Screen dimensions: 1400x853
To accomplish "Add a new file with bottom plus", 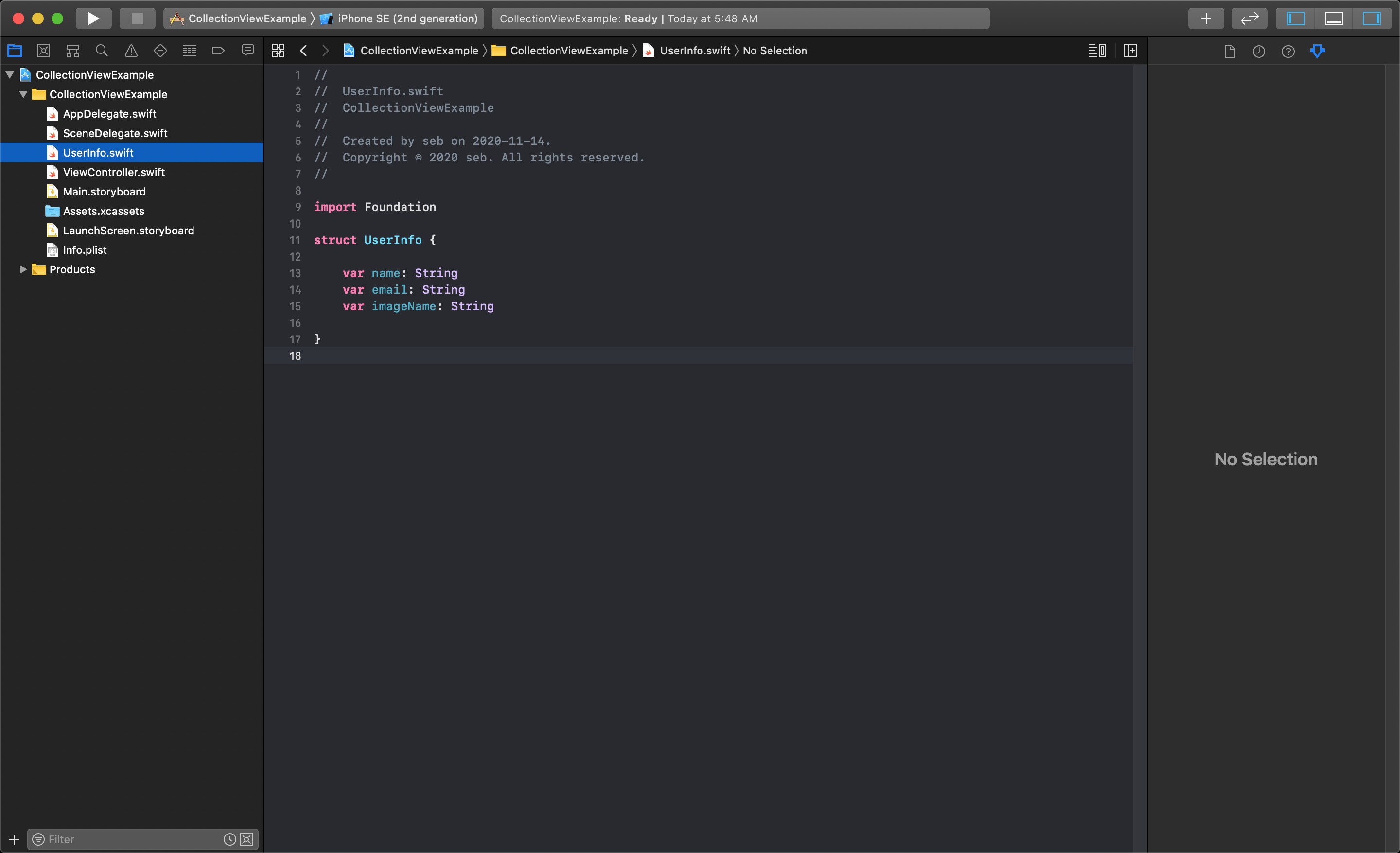I will (14, 839).
